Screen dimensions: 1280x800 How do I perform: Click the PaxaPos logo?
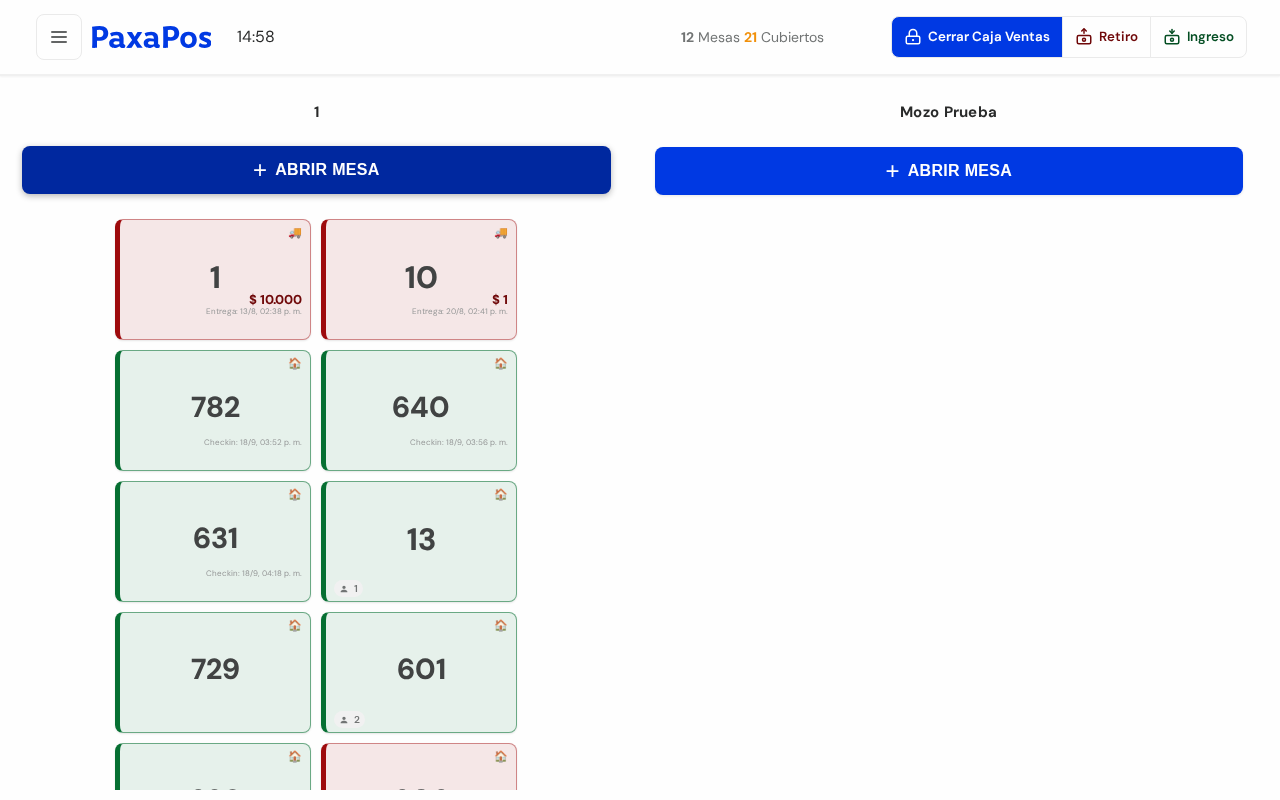(x=151, y=37)
